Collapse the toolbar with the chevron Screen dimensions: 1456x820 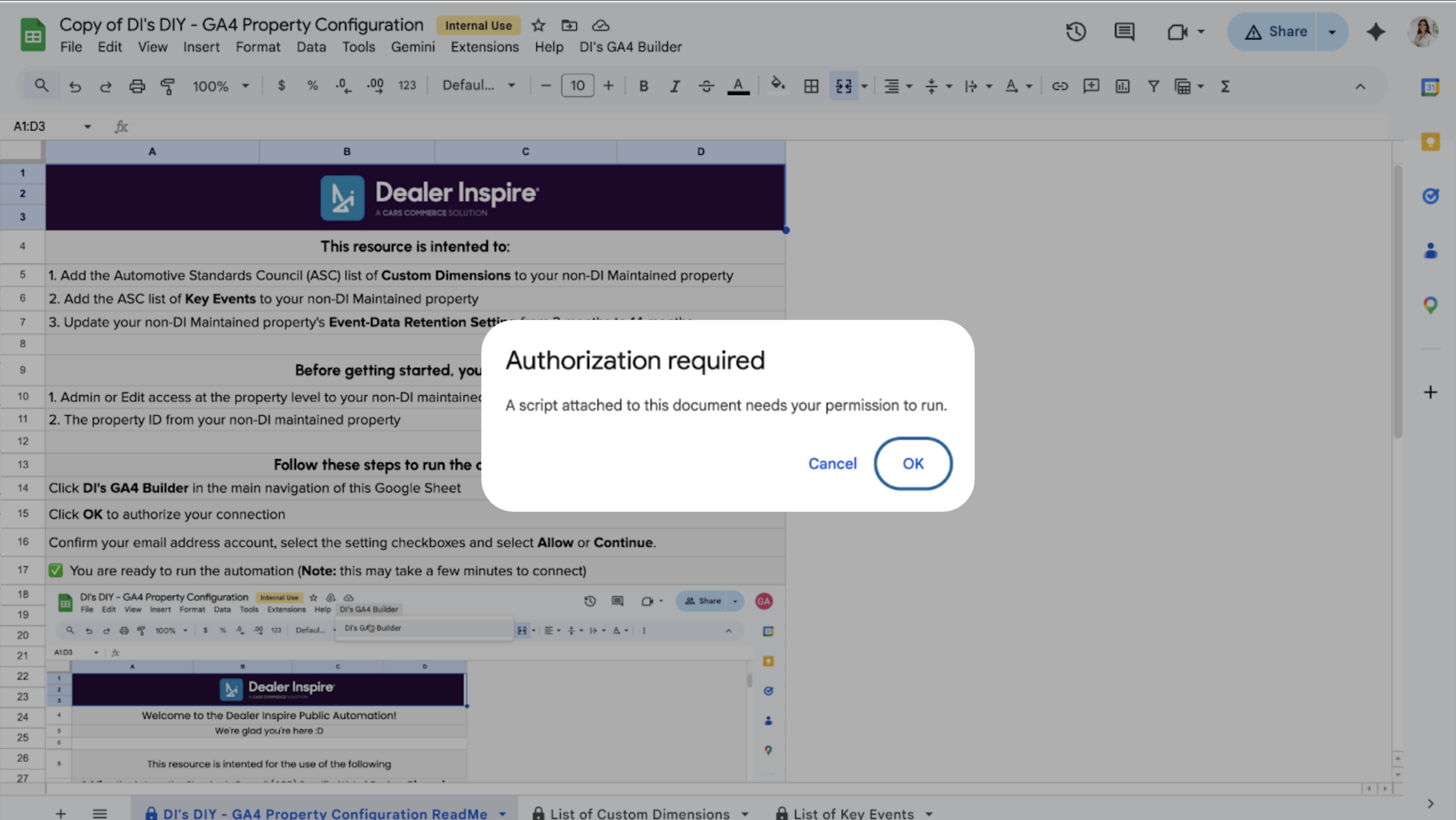pyautogui.click(x=1360, y=86)
